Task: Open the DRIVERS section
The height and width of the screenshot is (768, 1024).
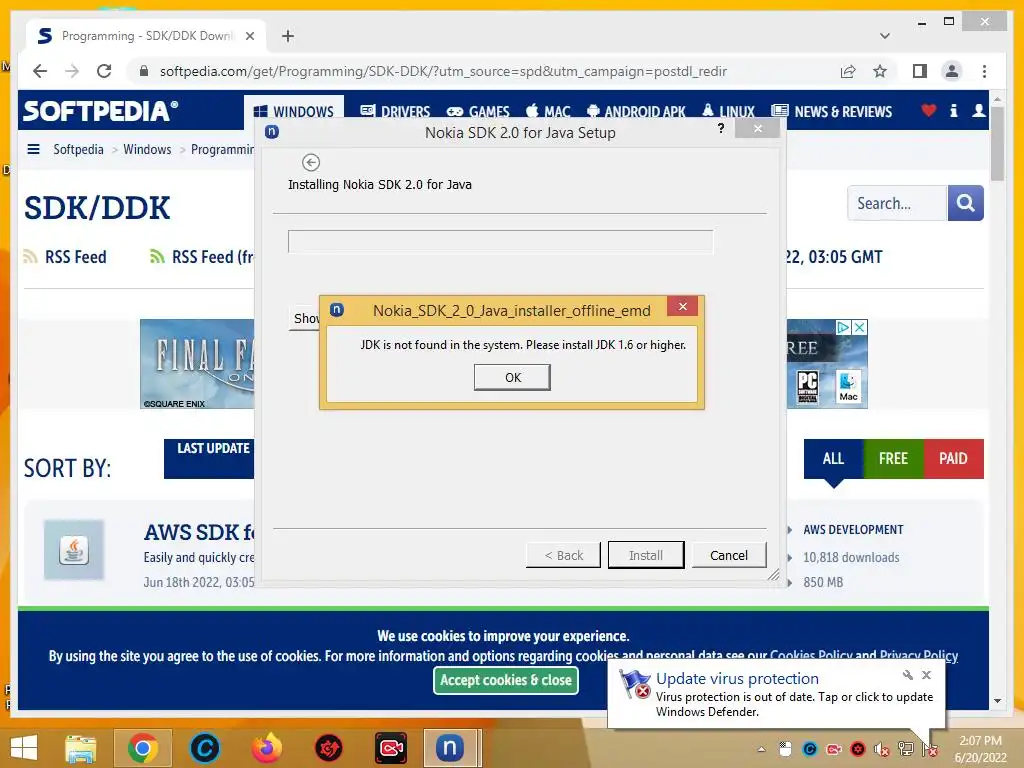Action: click(x=395, y=112)
